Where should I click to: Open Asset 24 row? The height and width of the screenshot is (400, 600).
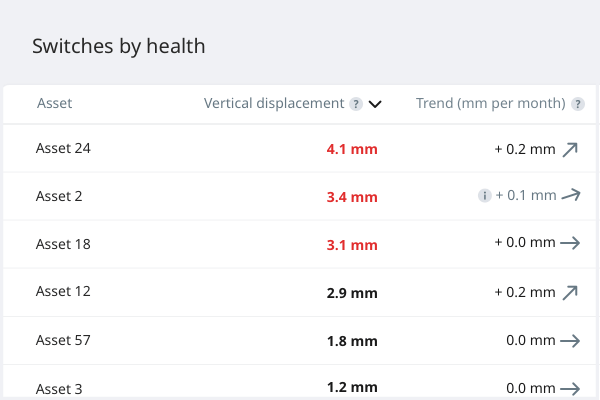click(x=63, y=148)
